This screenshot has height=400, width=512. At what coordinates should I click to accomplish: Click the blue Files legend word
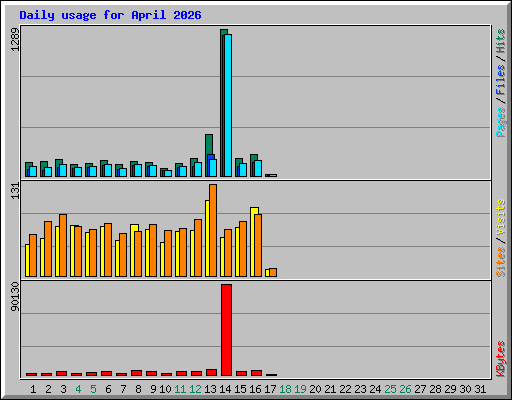pyautogui.click(x=501, y=79)
